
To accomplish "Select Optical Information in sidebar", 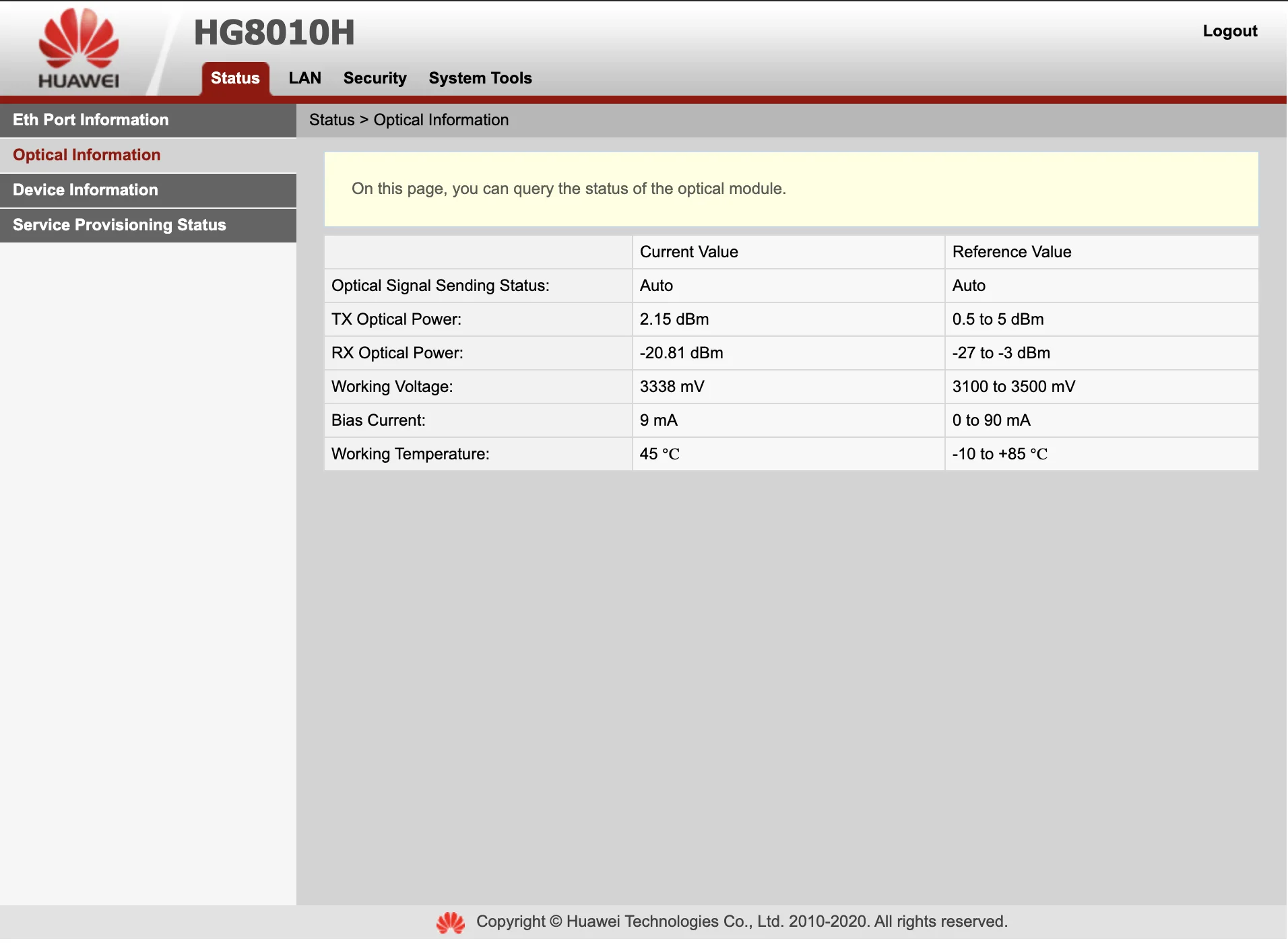I will point(87,155).
